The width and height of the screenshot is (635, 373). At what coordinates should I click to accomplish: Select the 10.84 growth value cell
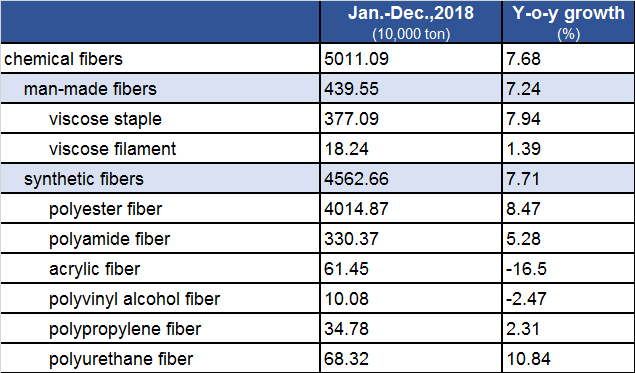(569, 358)
